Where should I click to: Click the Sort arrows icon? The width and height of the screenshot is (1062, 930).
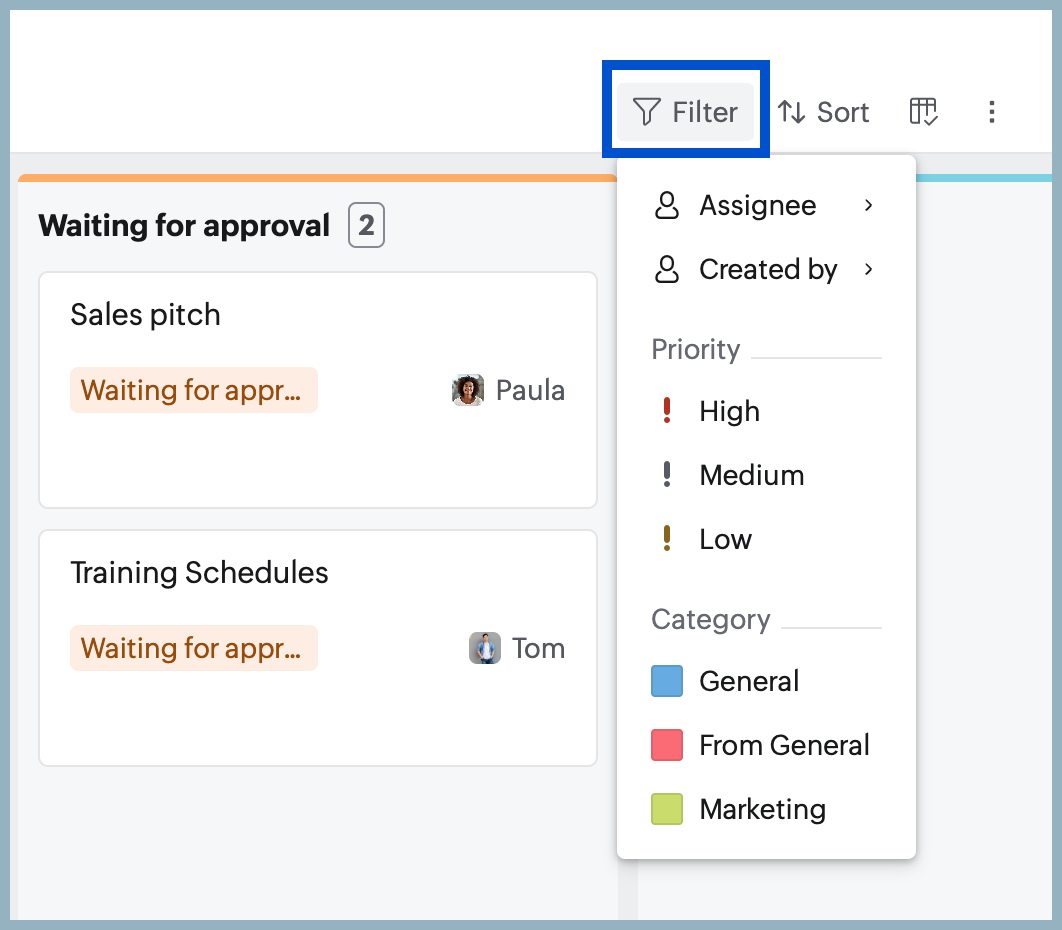tap(791, 112)
